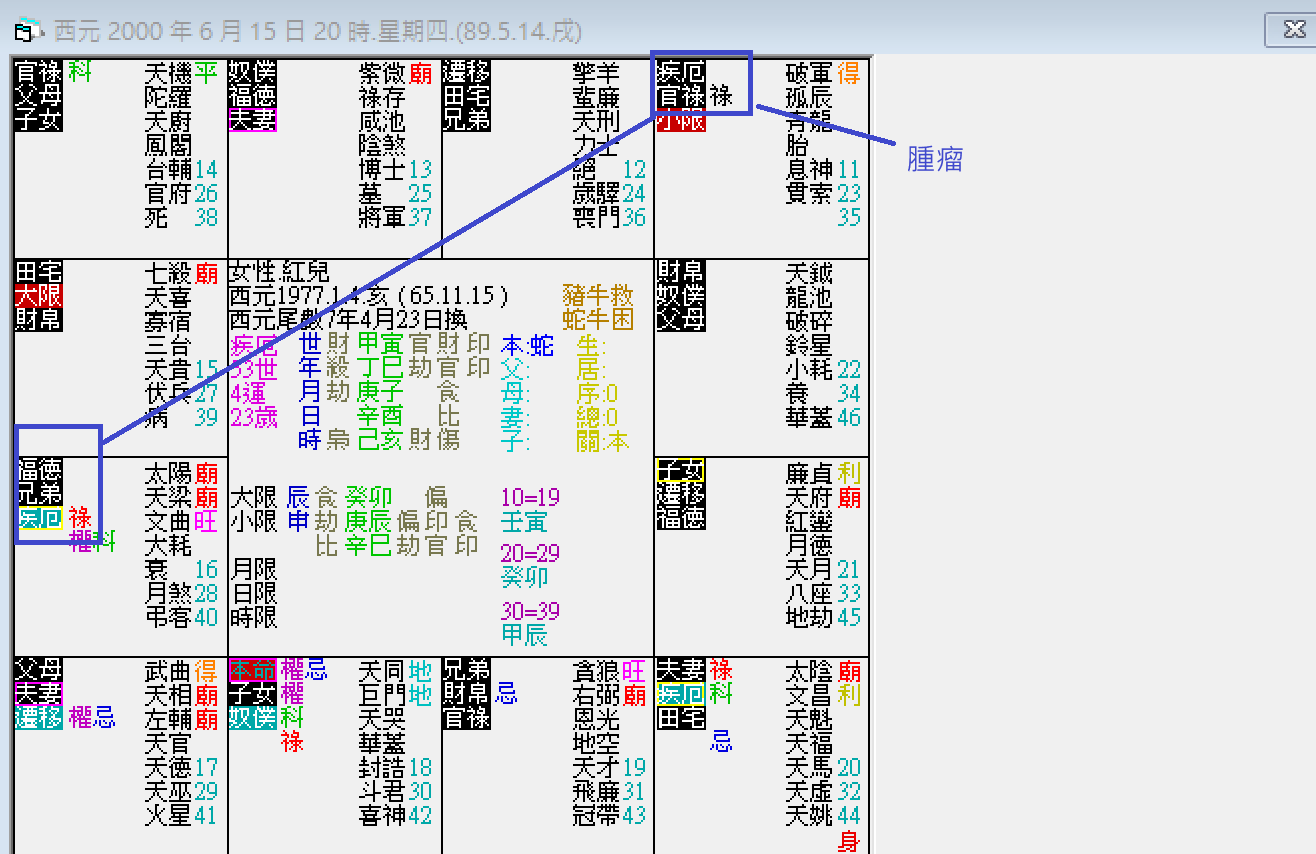Screen dimensions: 1316x854
Task: Select the star "破軍"
Action: pyautogui.click(x=810, y=73)
